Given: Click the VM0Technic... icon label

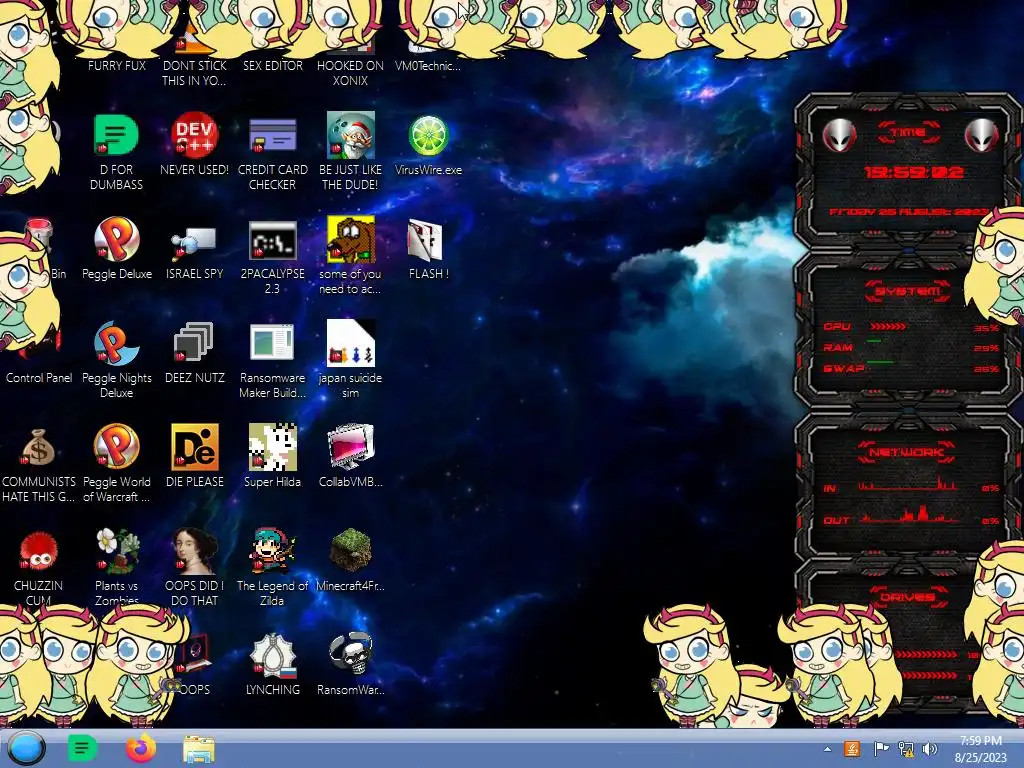Looking at the screenshot, I should (x=428, y=65).
